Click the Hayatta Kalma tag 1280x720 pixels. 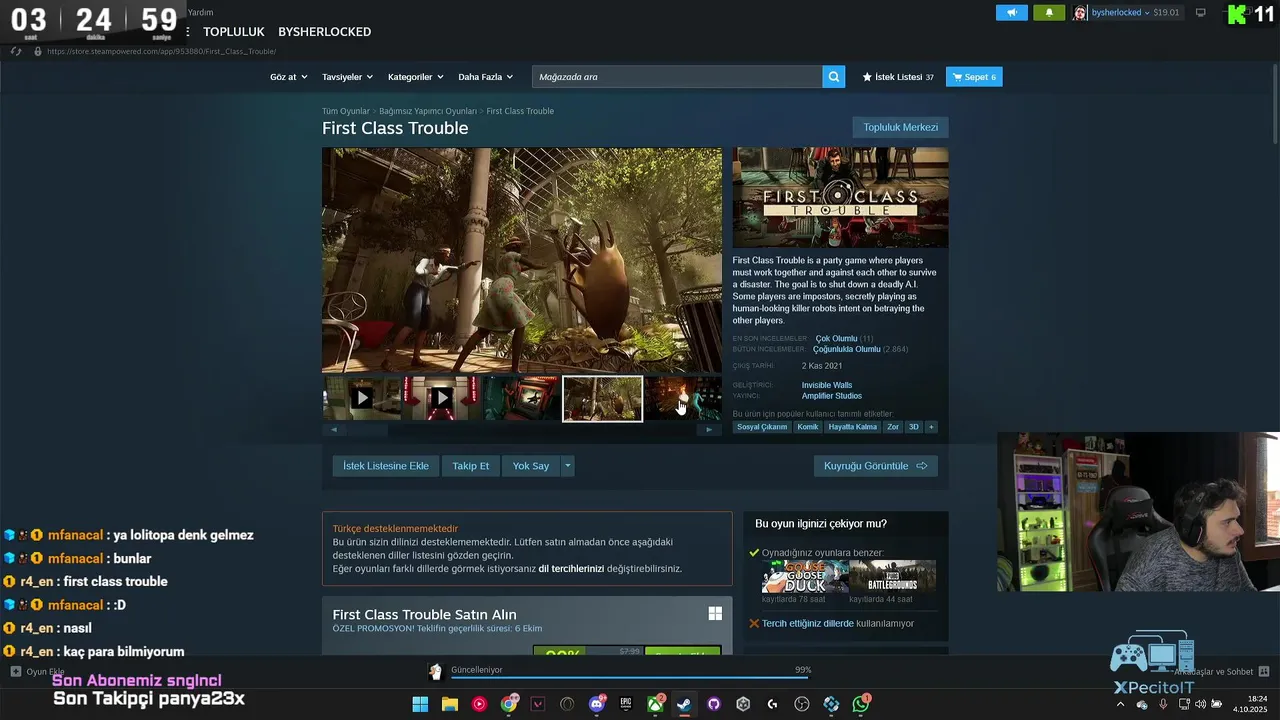pos(853,427)
